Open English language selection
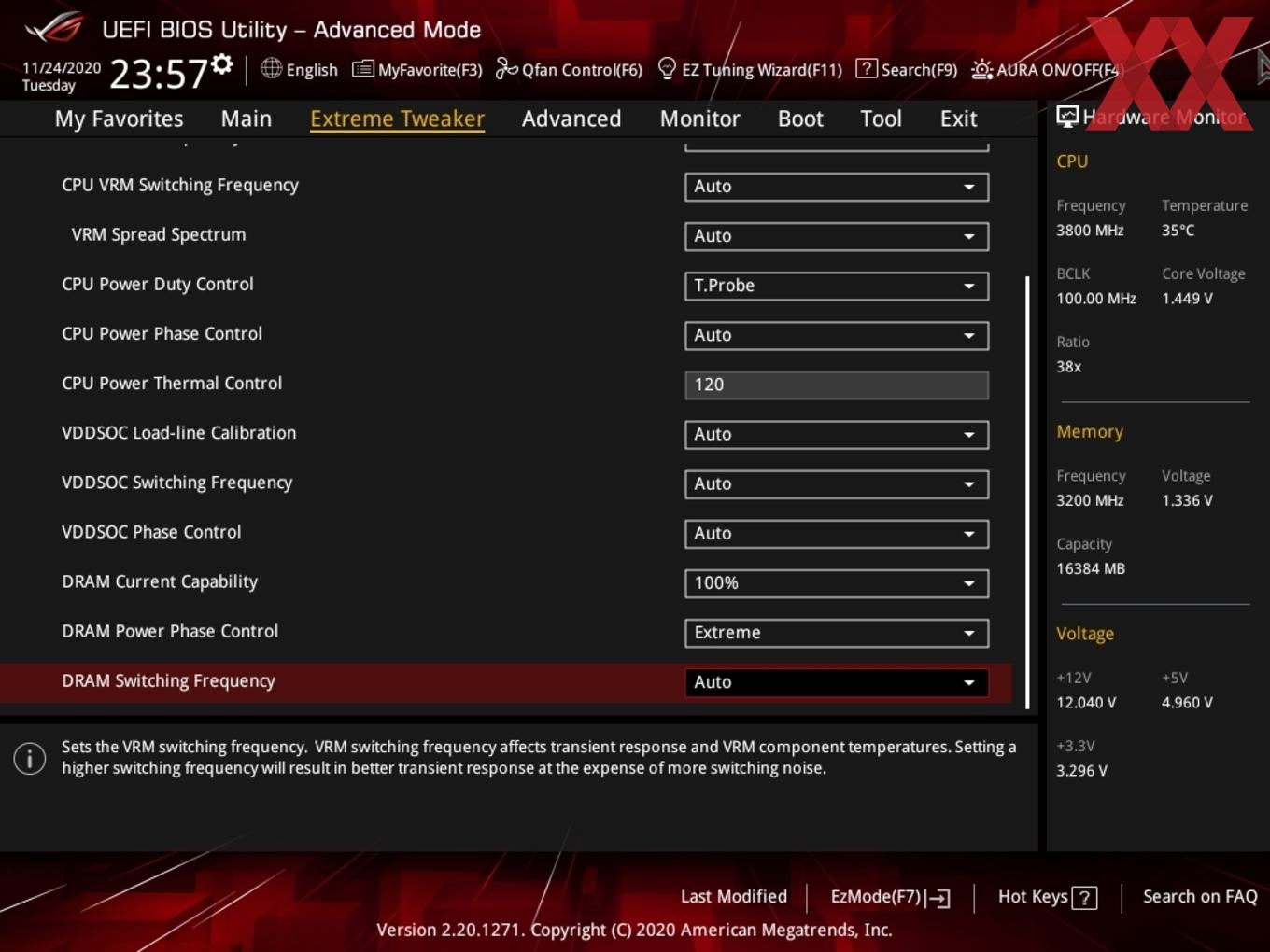Image resolution: width=1270 pixels, height=952 pixels. [312, 70]
